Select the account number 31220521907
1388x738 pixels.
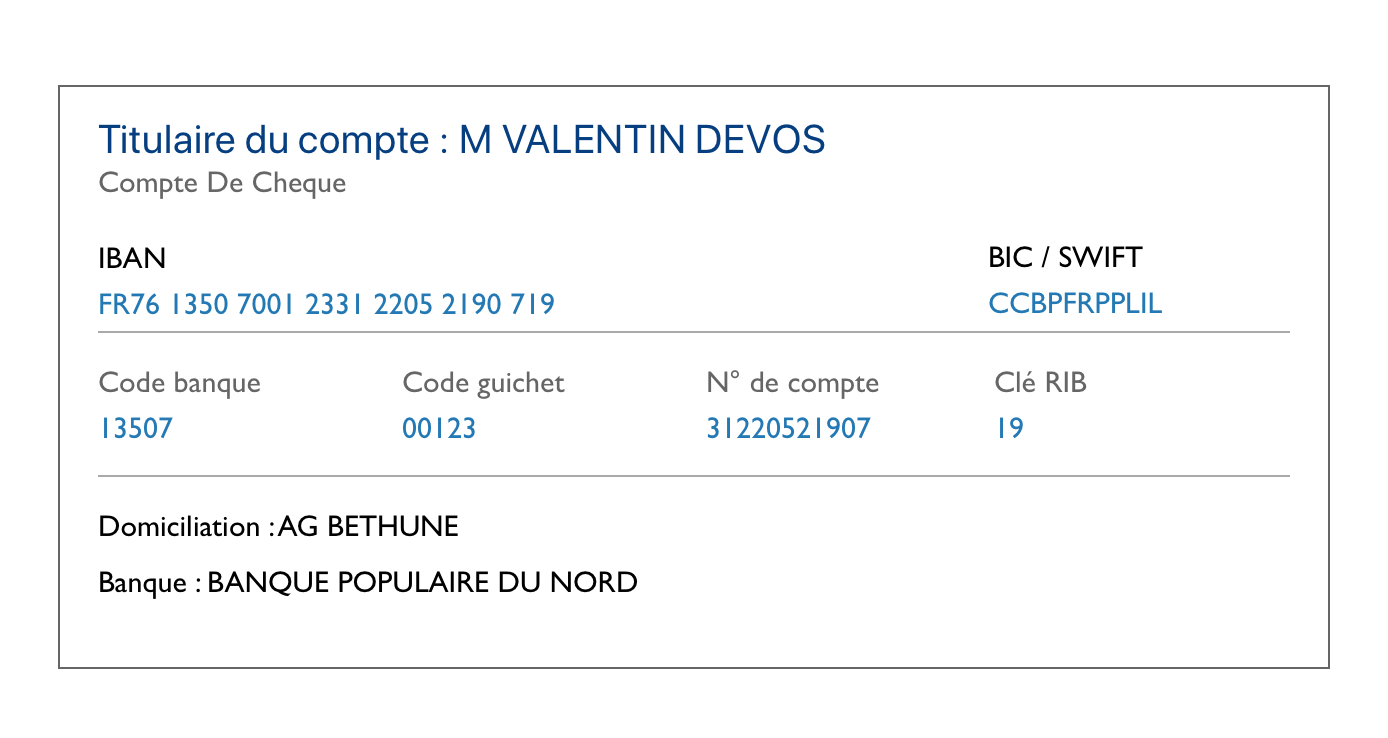pyautogui.click(x=788, y=429)
